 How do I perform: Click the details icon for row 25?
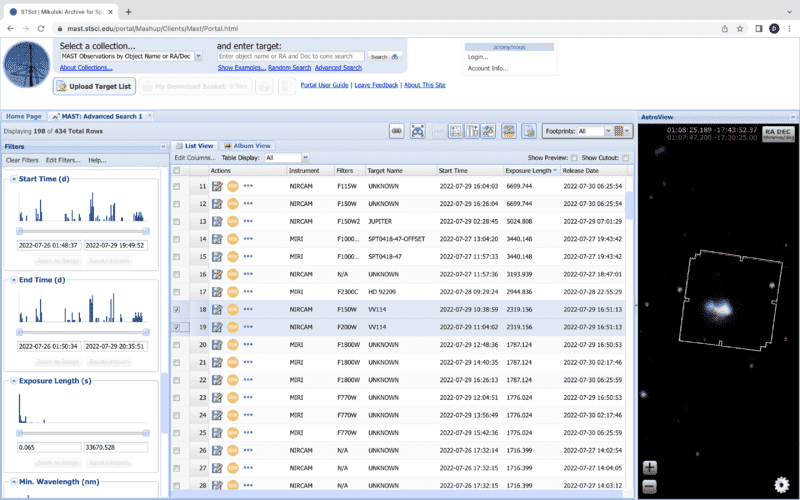[217, 433]
